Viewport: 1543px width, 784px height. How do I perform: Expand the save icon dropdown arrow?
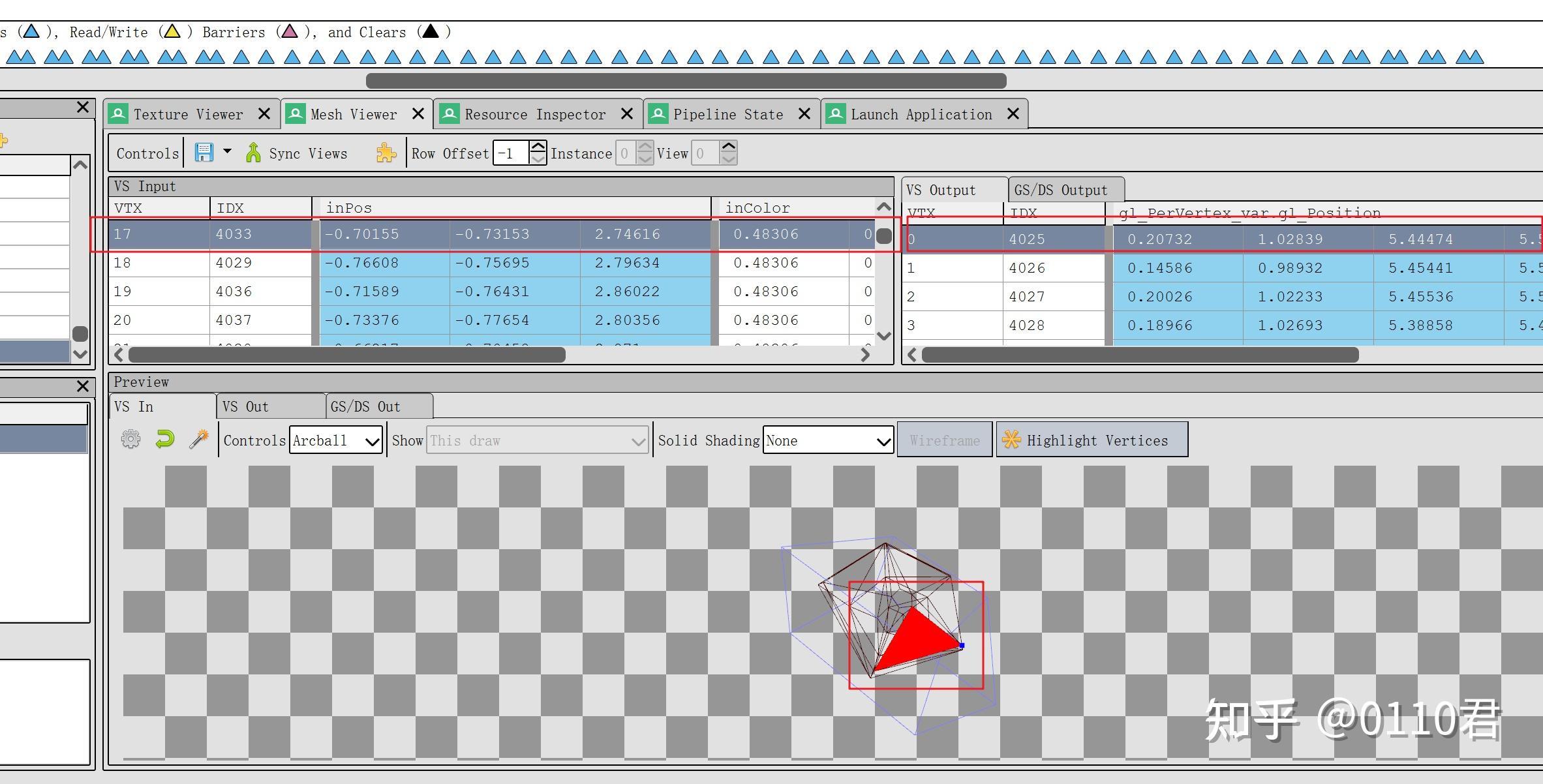click(x=227, y=152)
